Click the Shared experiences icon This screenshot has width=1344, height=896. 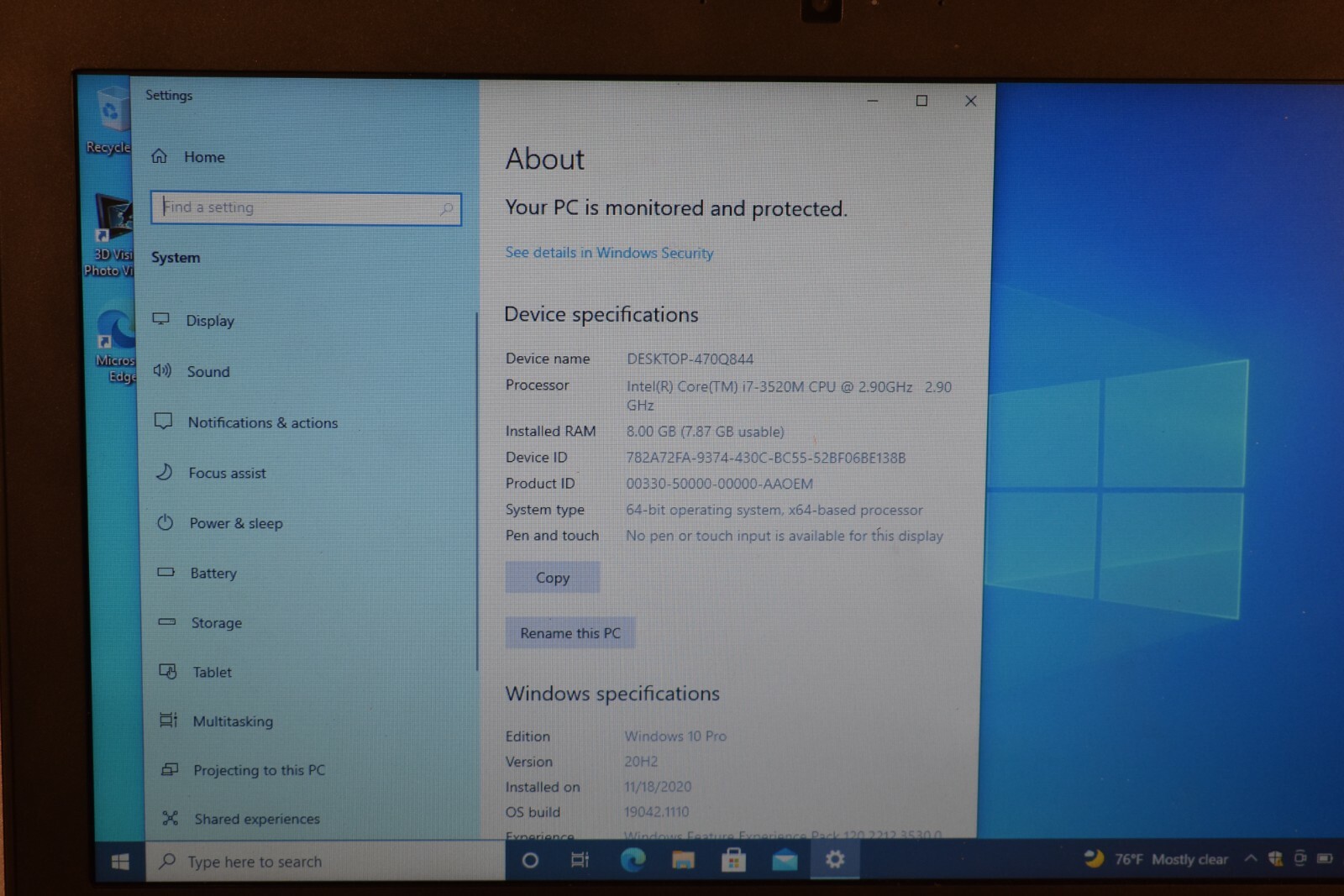tap(171, 818)
